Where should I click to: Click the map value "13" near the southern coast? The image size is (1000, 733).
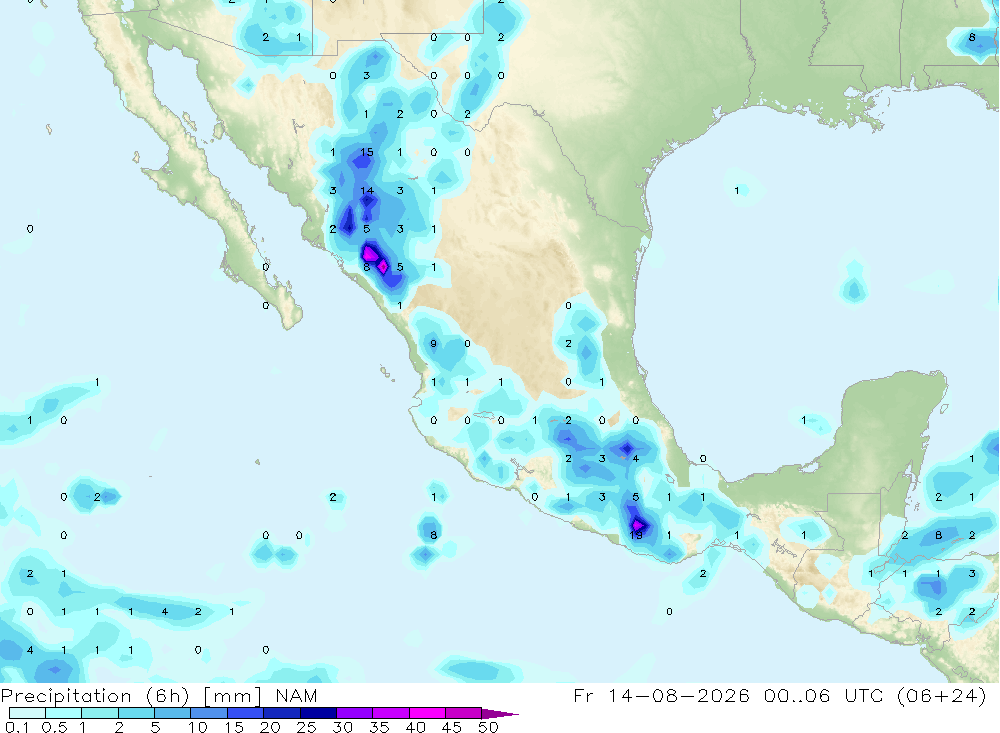(x=636, y=535)
